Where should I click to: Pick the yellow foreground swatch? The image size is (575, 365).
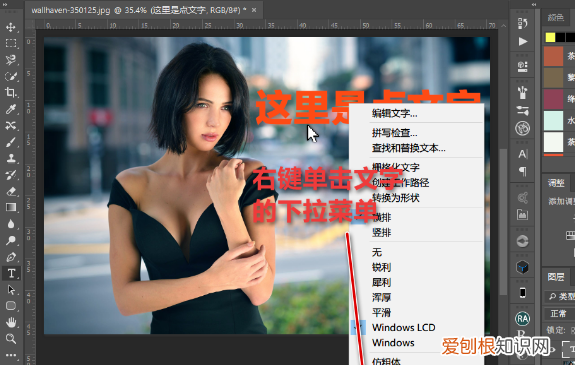click(550, 37)
